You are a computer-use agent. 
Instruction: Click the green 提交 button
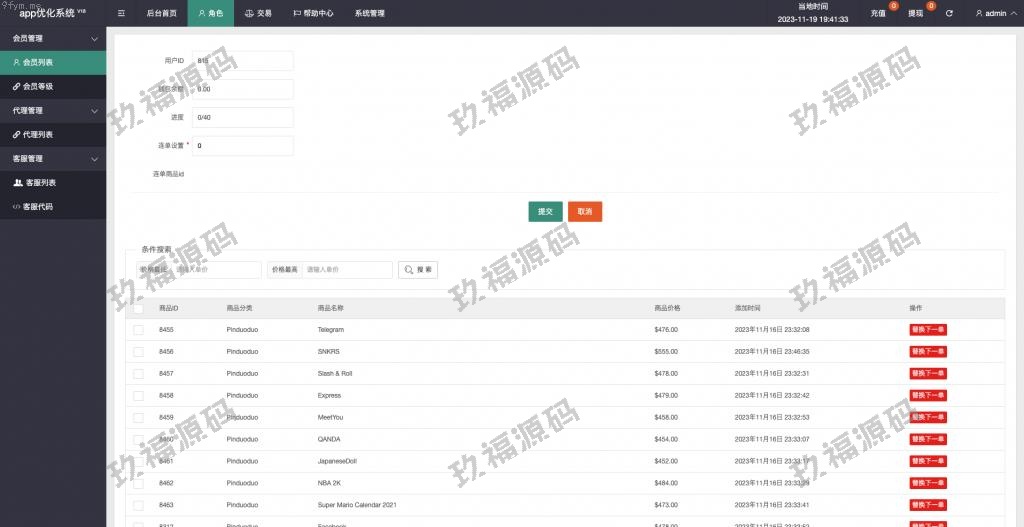click(x=545, y=212)
